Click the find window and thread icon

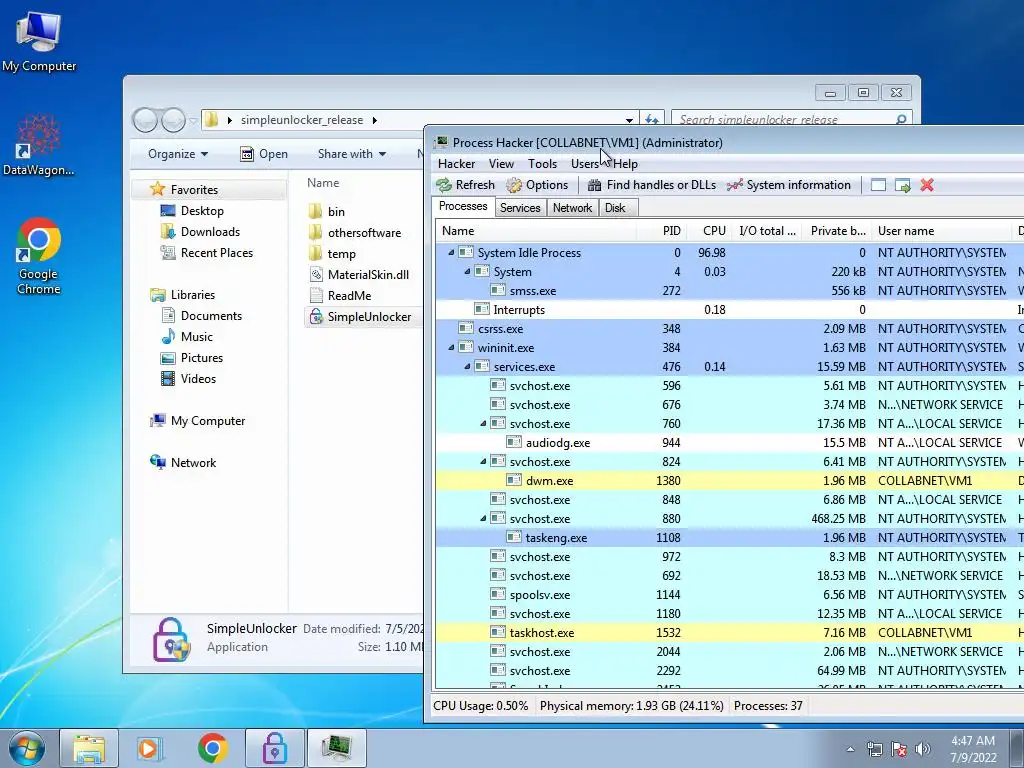[x=903, y=185]
